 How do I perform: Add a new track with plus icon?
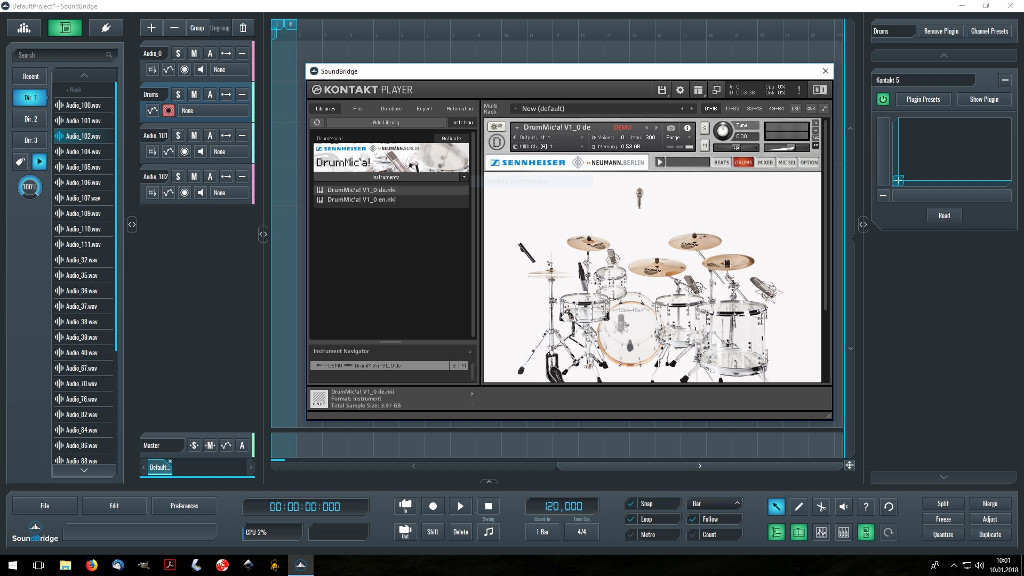tap(151, 28)
